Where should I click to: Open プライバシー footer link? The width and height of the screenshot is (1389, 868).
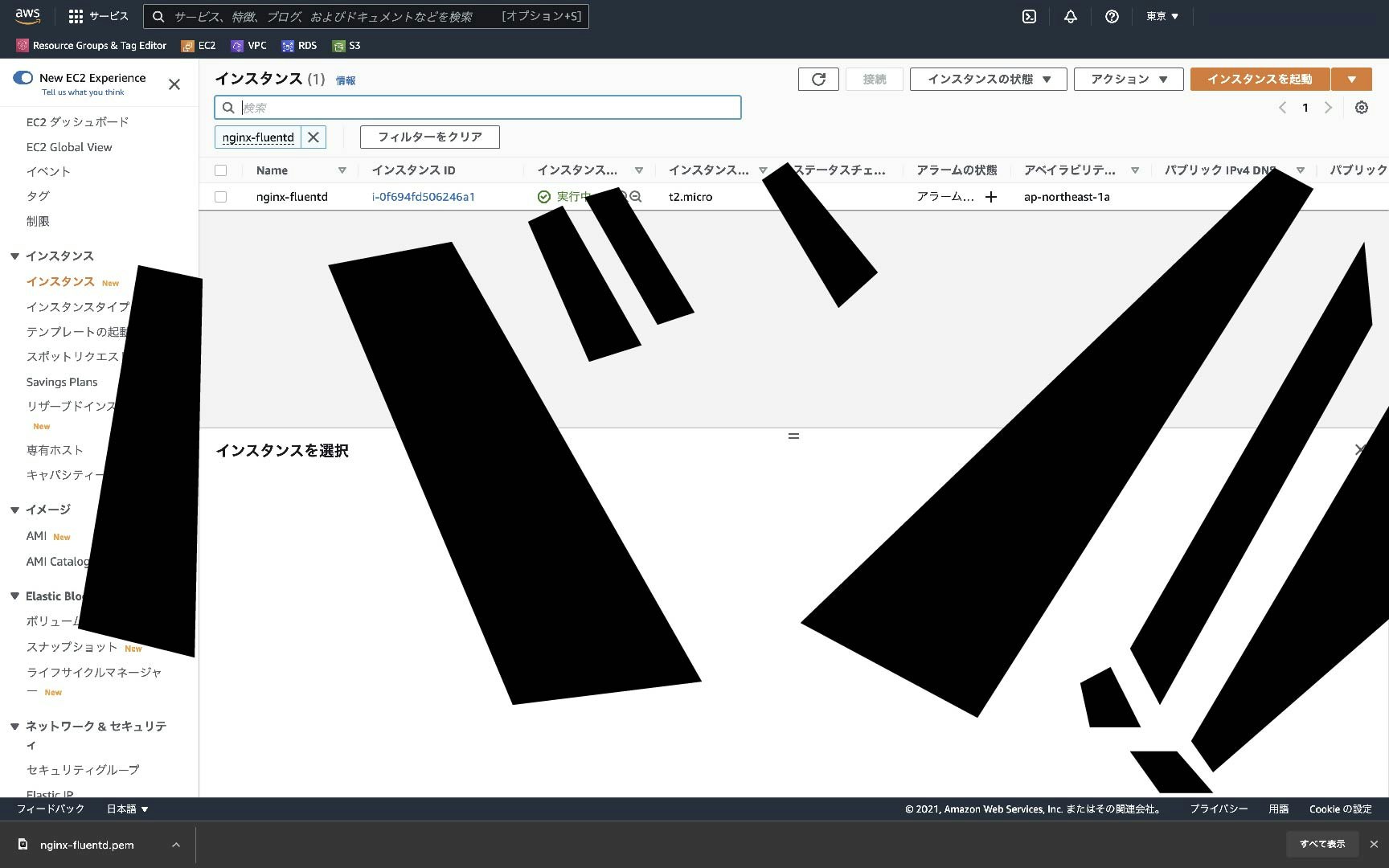[1219, 809]
